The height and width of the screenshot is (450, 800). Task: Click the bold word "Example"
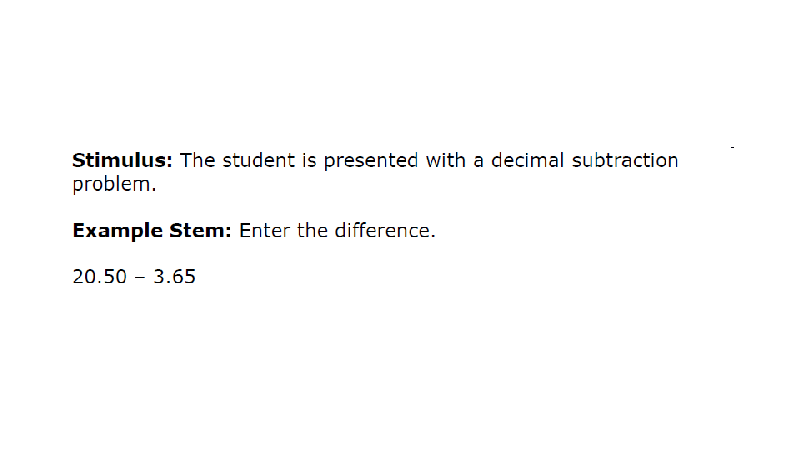(x=117, y=232)
